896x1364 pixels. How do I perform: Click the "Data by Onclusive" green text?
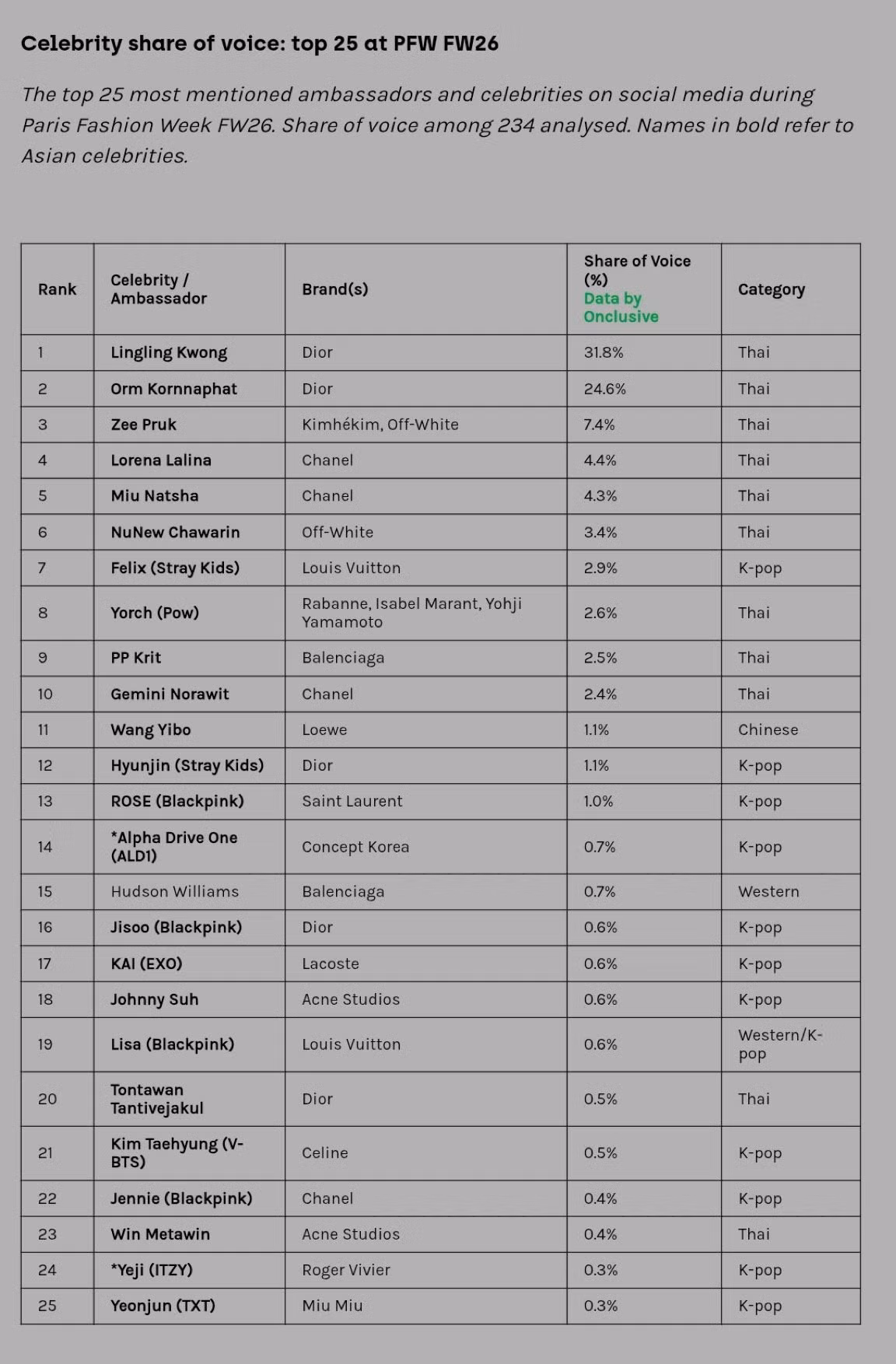(x=621, y=307)
